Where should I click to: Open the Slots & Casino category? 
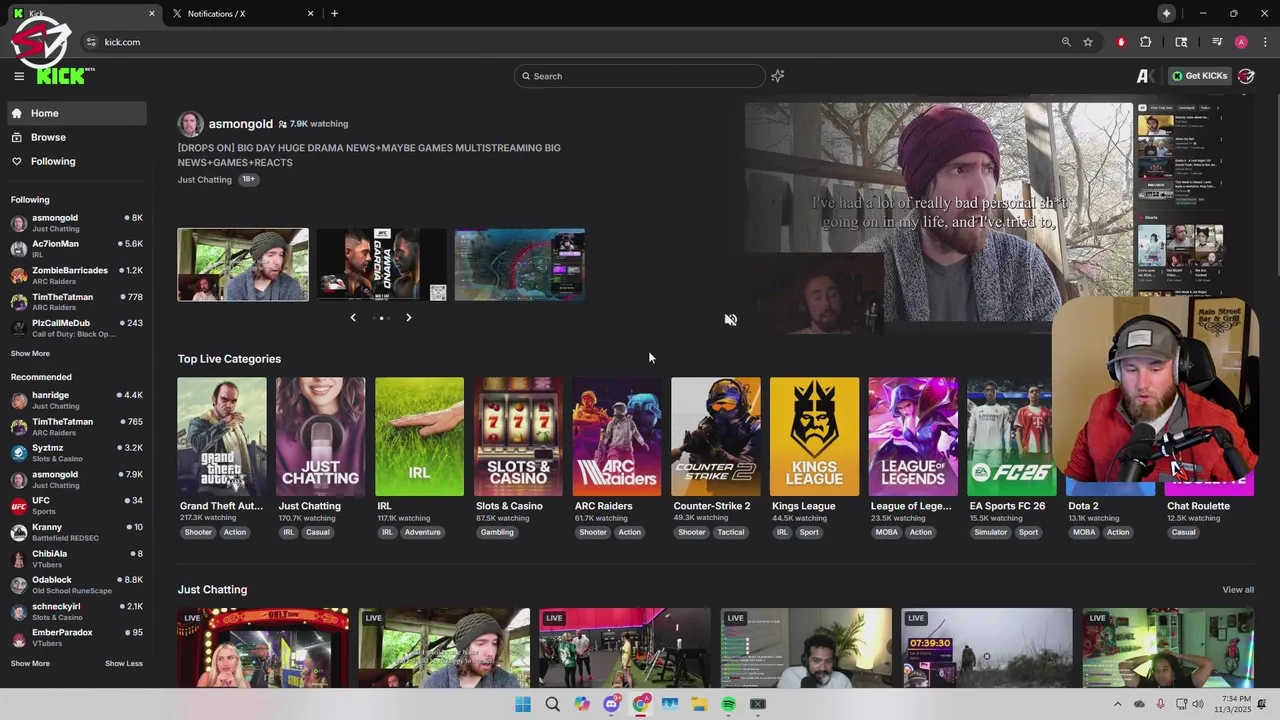pos(518,437)
